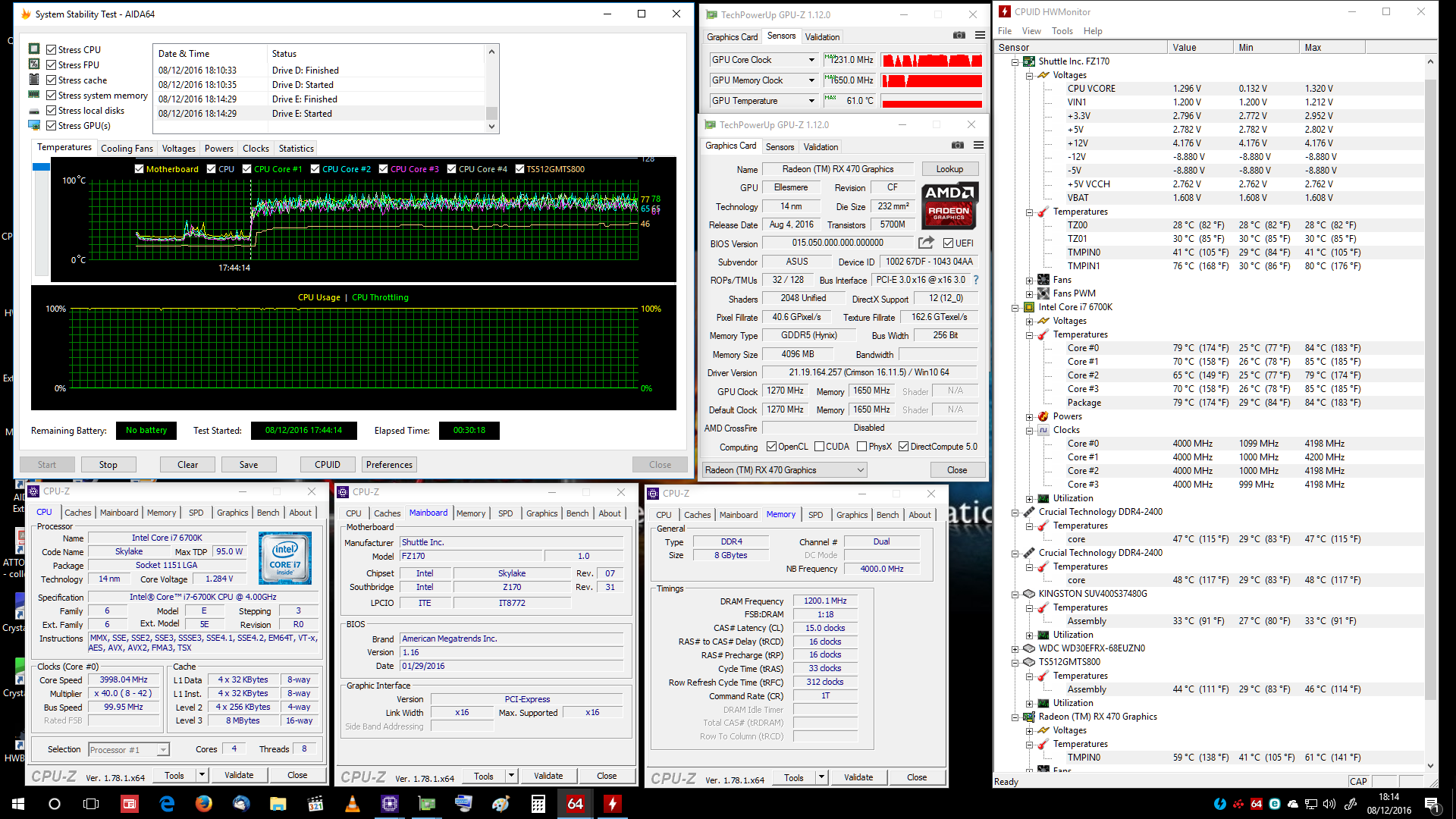Viewport: 1456px width, 819px height.
Task: Open the hamburger menu in GPU-Z Graphics Card window
Action: coord(978,146)
